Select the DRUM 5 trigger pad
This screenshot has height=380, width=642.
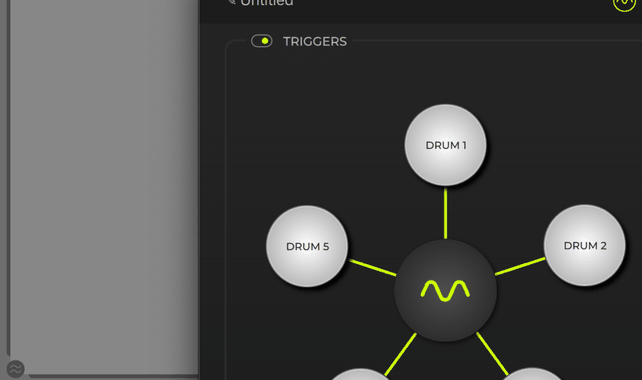pos(307,246)
